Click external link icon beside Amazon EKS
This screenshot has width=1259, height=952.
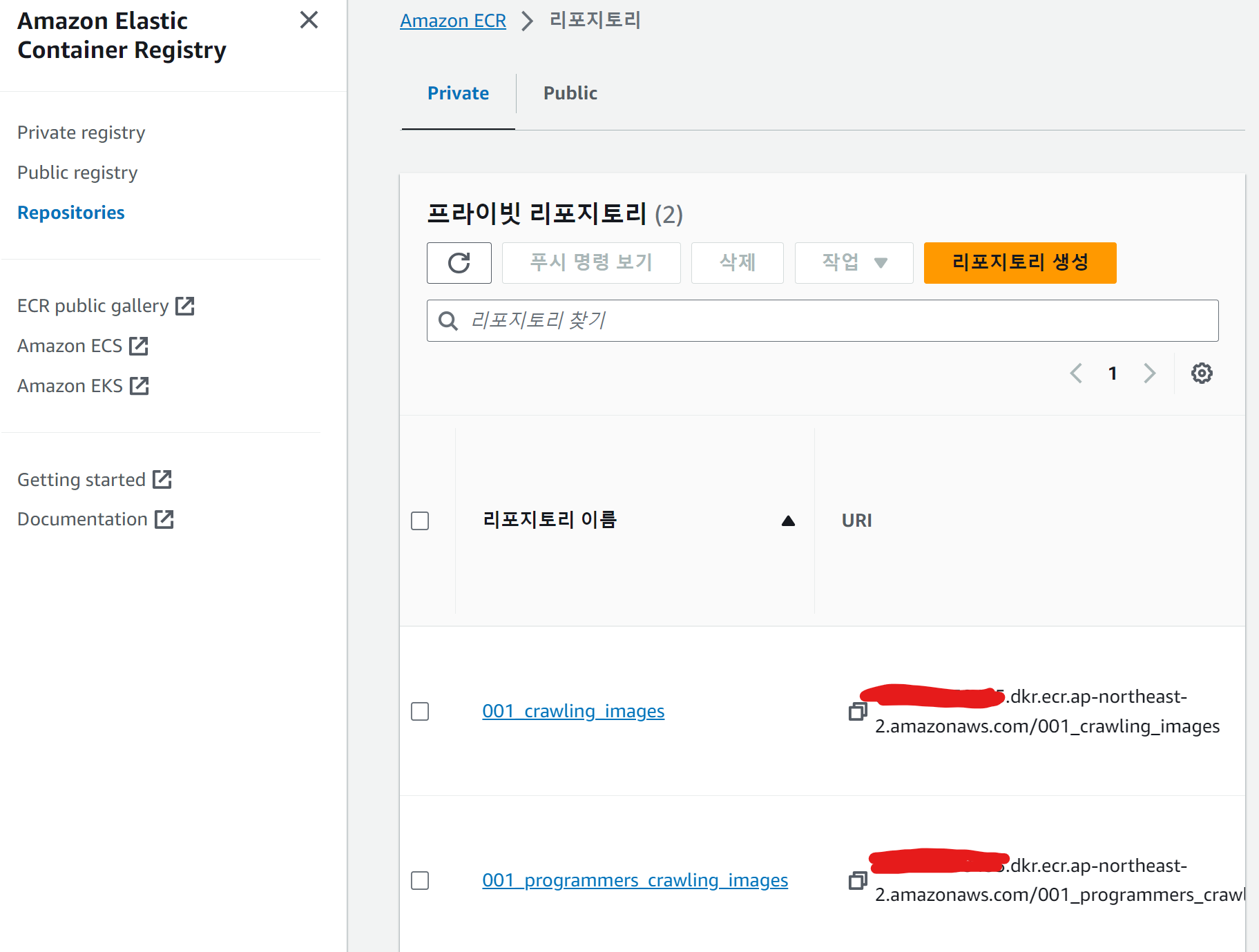[140, 386]
